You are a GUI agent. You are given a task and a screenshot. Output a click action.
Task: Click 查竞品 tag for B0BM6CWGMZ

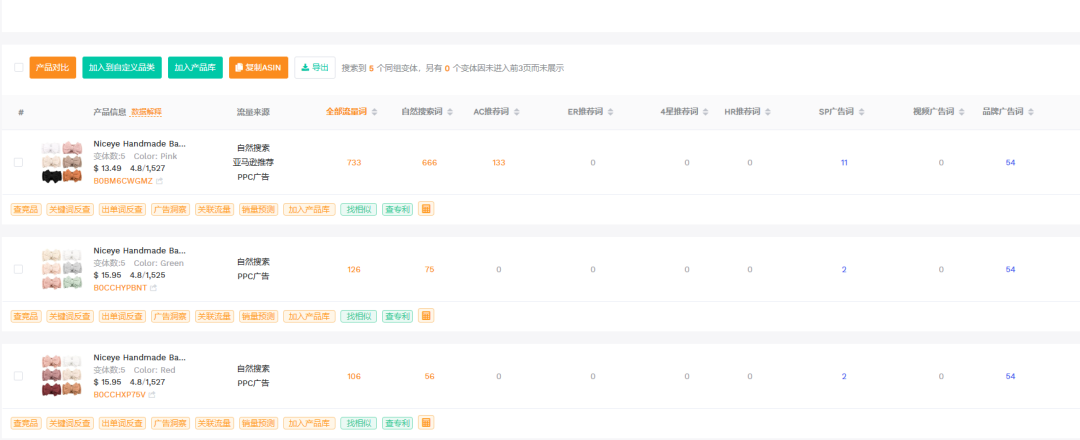pos(26,209)
